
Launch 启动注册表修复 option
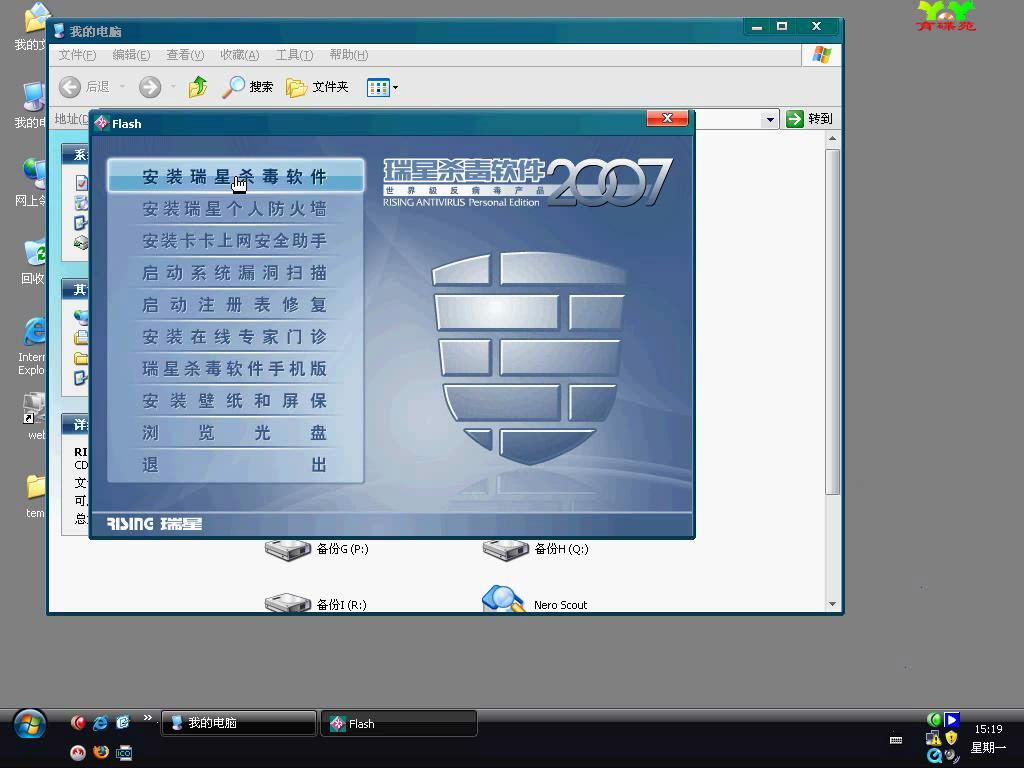point(235,304)
